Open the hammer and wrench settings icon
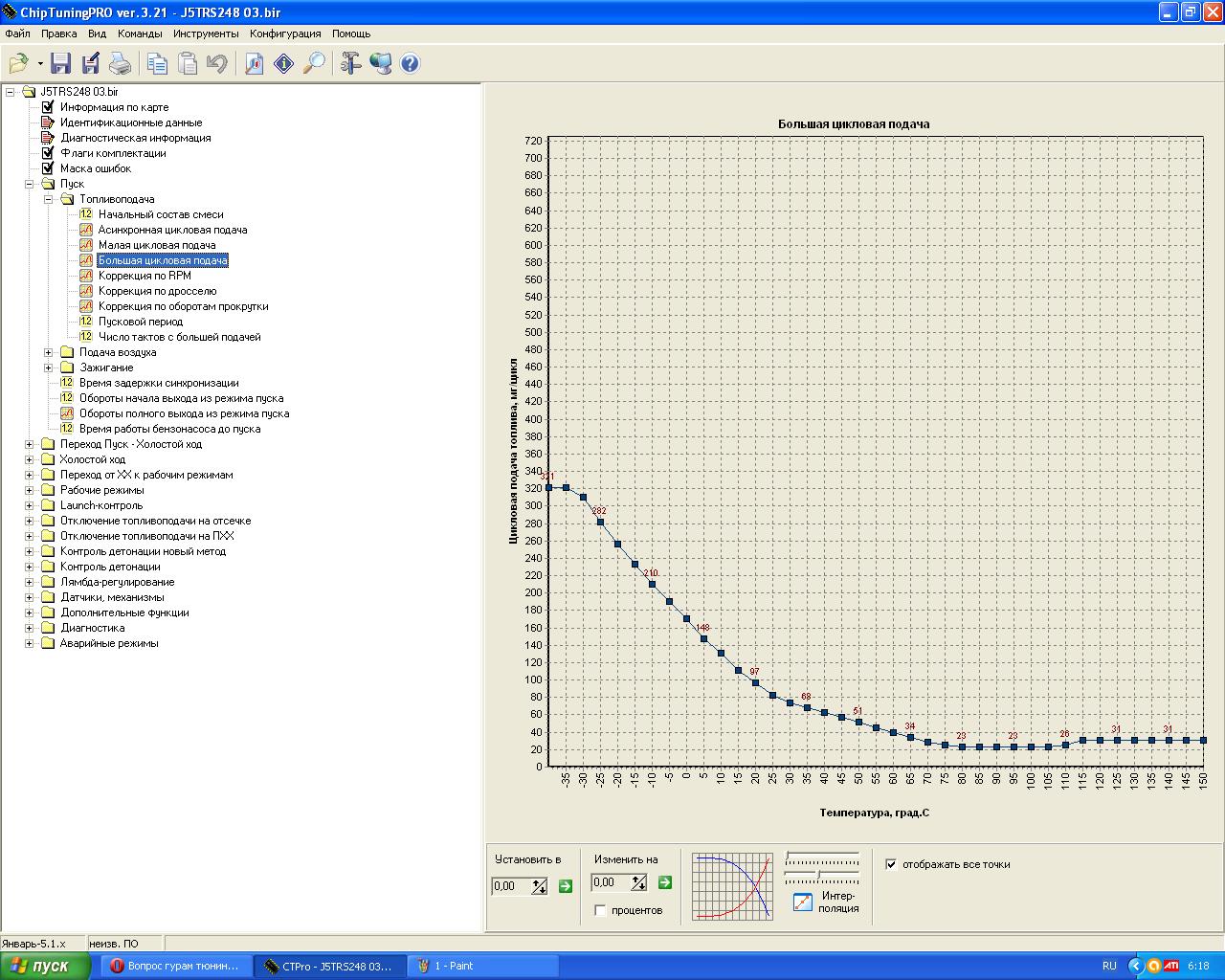Screen dimensions: 1225x980 (351, 64)
